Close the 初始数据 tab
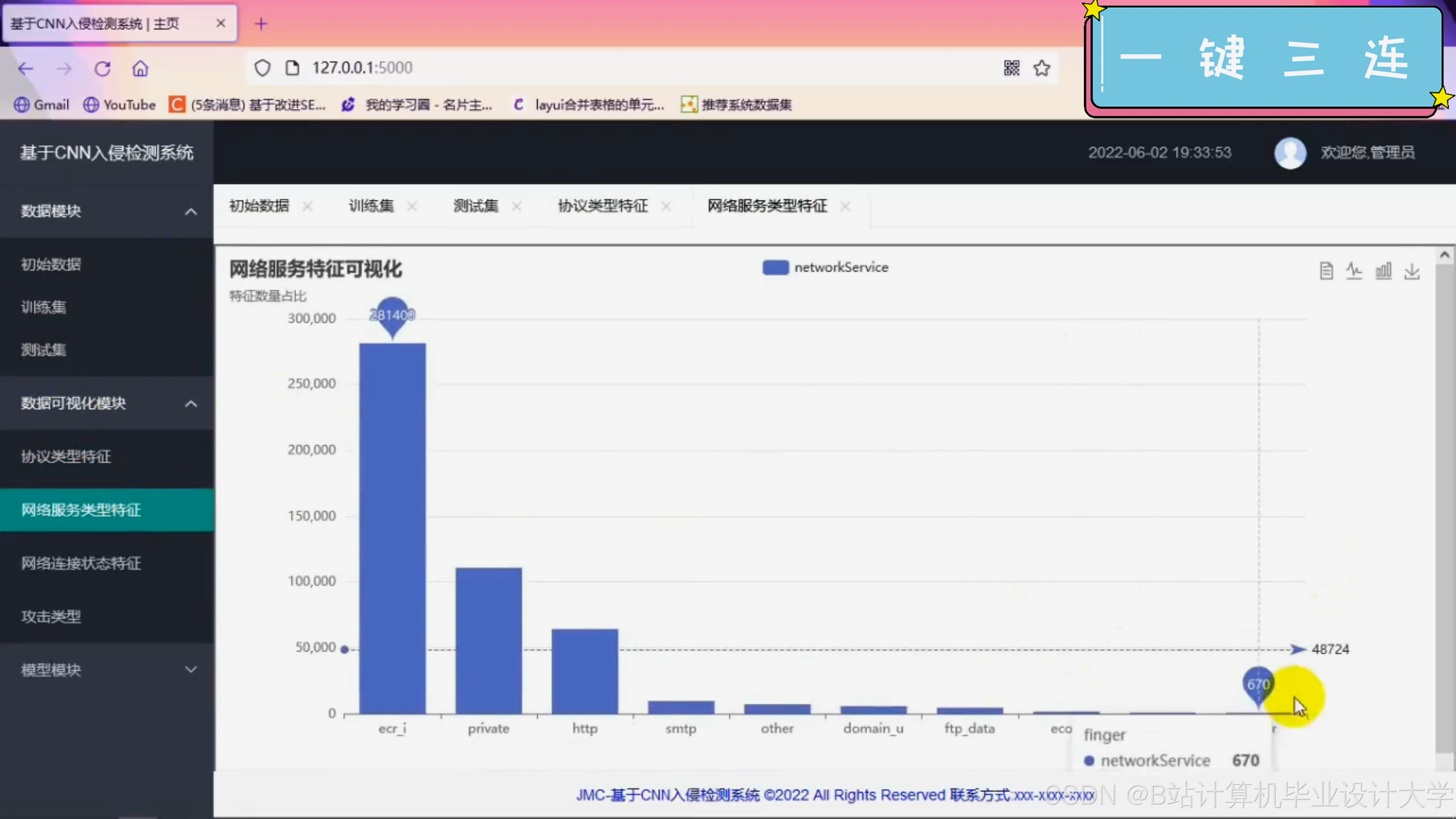Viewport: 1456px width, 819px height. 308,206
